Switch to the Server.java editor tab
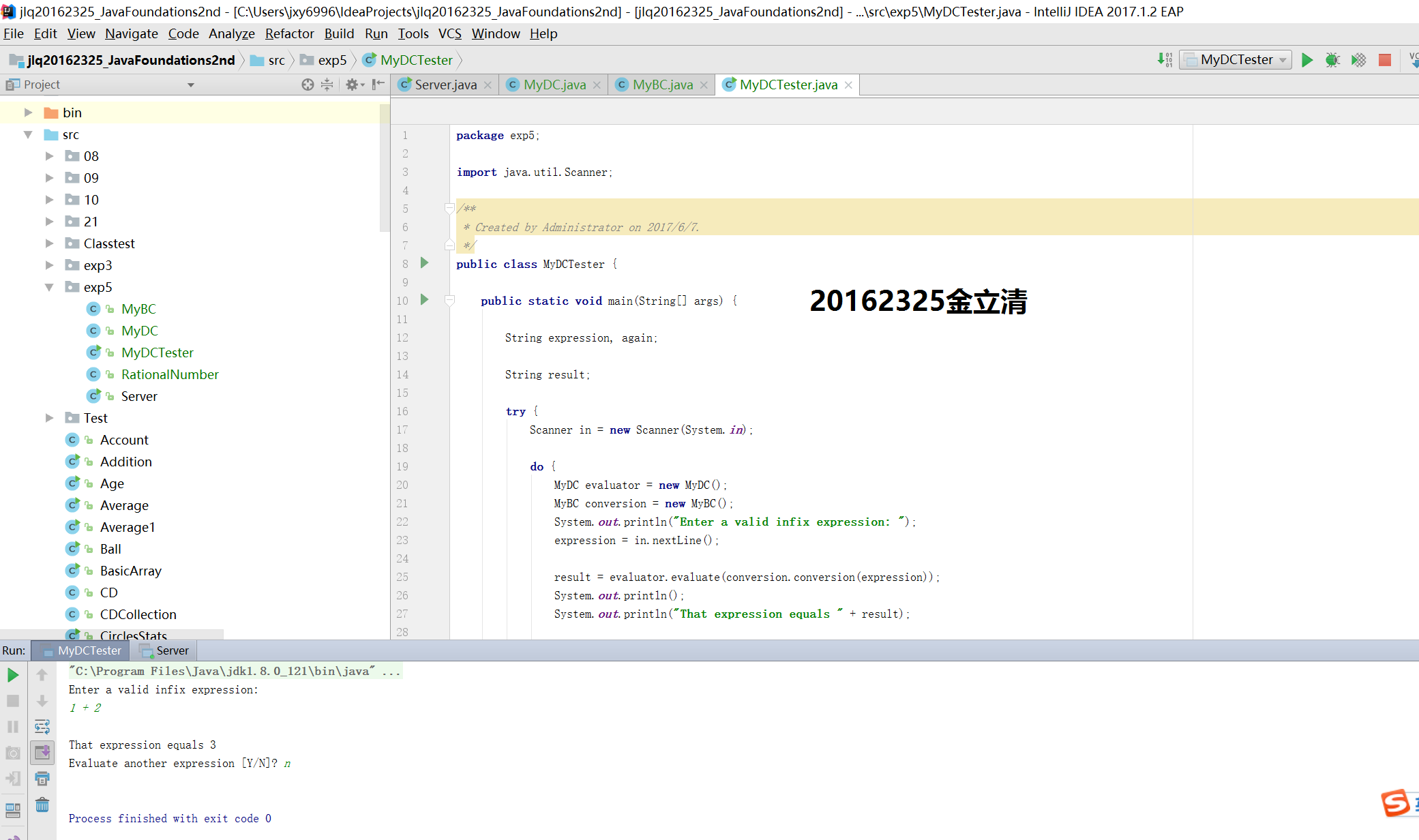This screenshot has width=1419, height=840. pos(445,85)
